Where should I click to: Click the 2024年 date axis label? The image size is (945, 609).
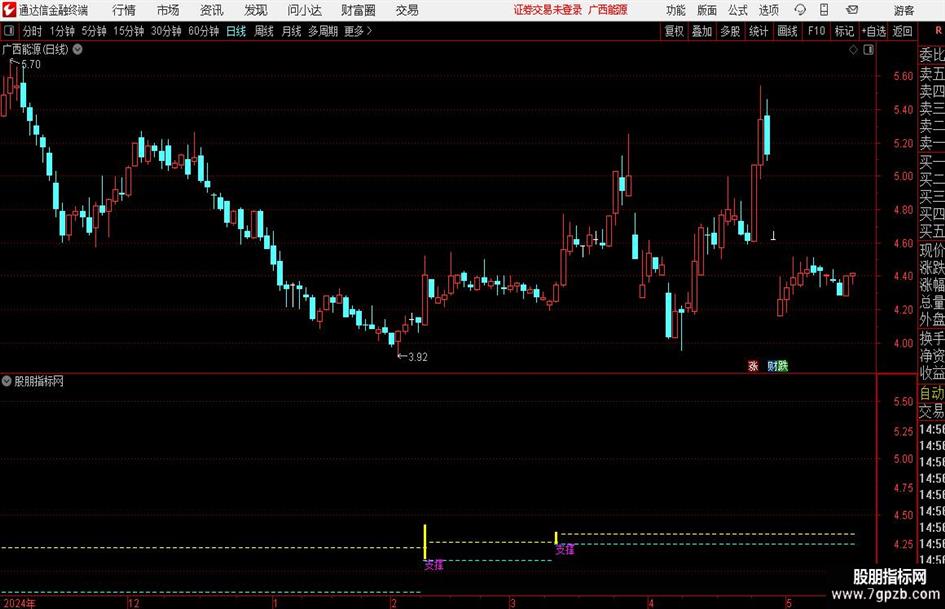(x=19, y=603)
